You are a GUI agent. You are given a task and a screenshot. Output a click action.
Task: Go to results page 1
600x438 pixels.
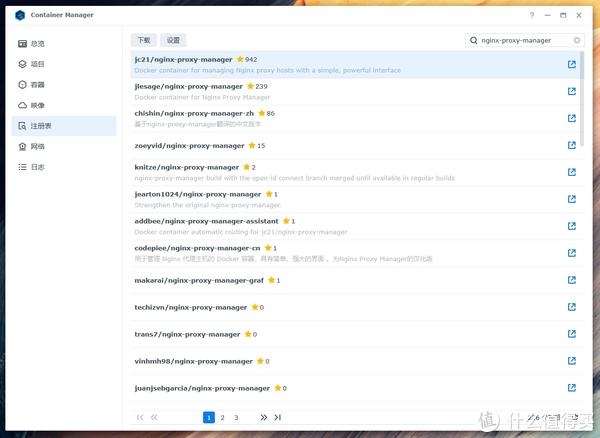[209, 417]
